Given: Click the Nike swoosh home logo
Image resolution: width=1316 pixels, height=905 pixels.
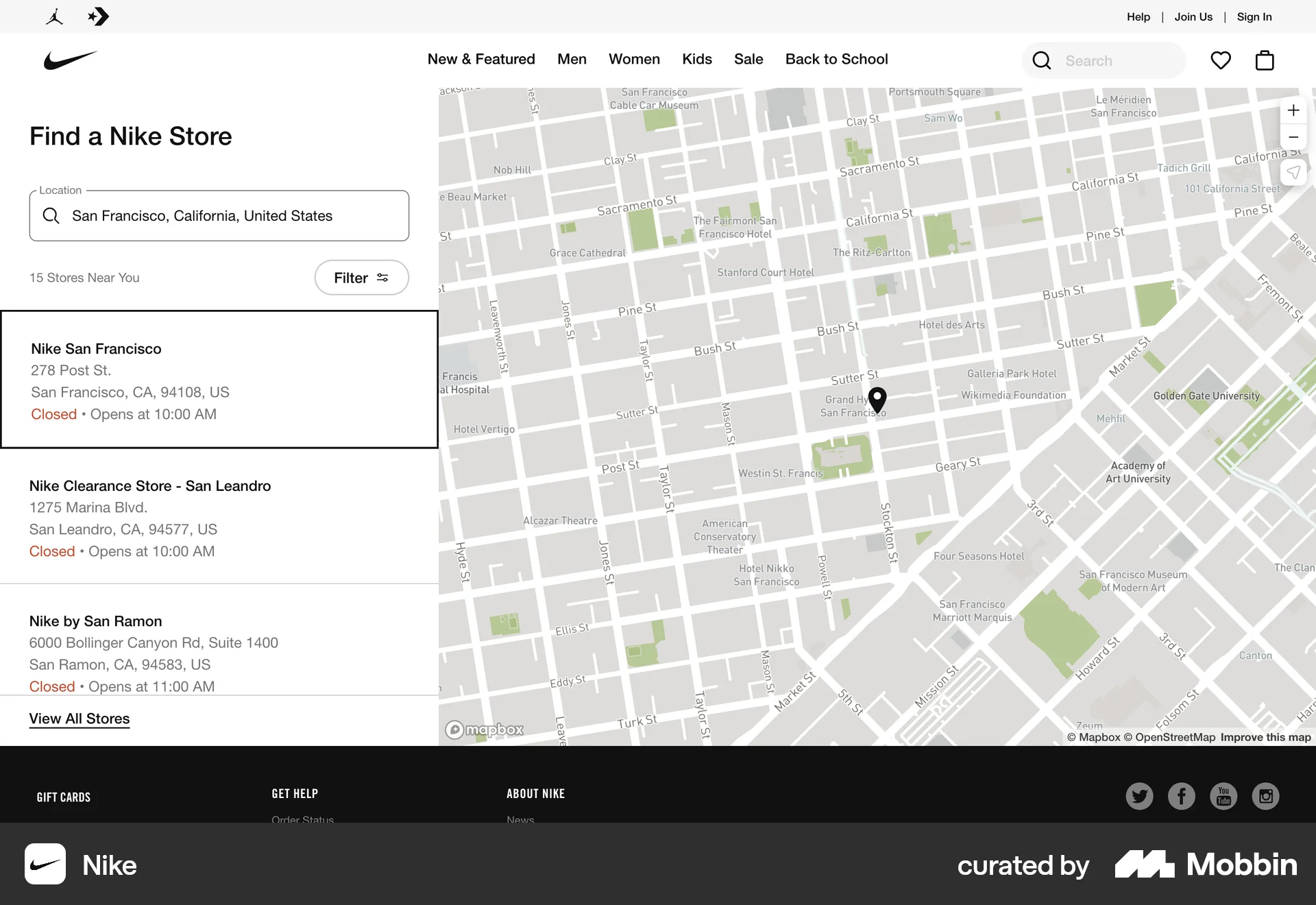Looking at the screenshot, I should (69, 60).
